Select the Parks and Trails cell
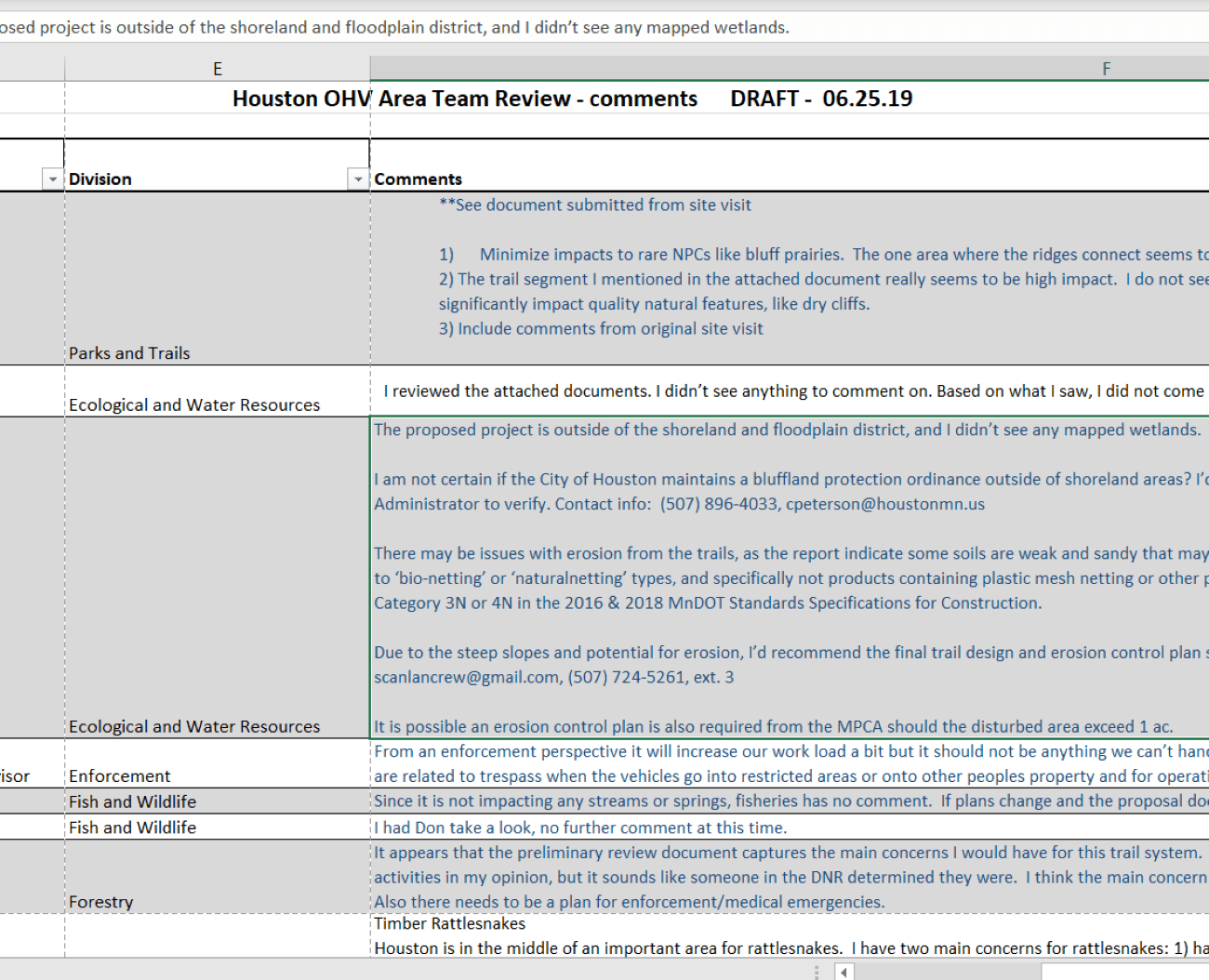 [x=218, y=278]
